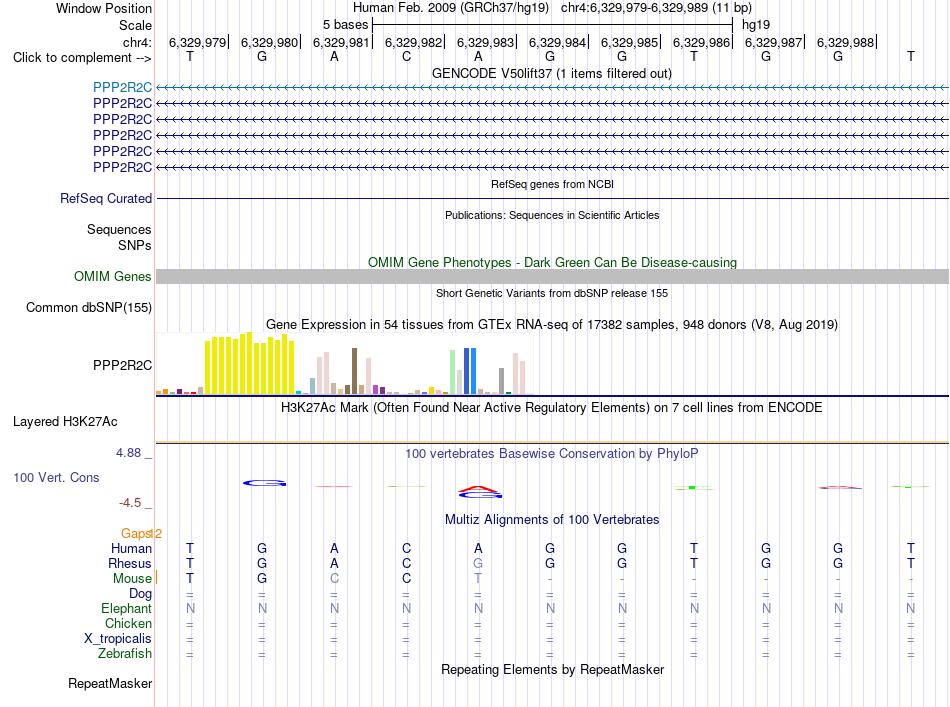Click the light-blue PPP2R2C transcript label
The image size is (950, 707).
122,87
